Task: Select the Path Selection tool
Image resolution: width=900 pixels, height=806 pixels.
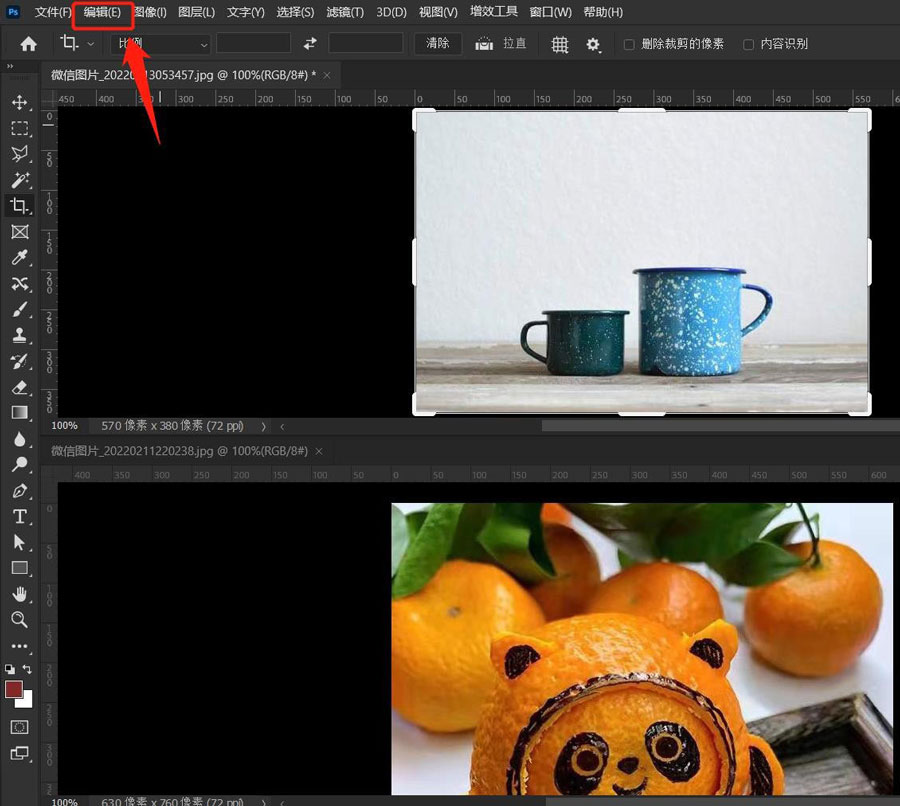Action: 20,542
